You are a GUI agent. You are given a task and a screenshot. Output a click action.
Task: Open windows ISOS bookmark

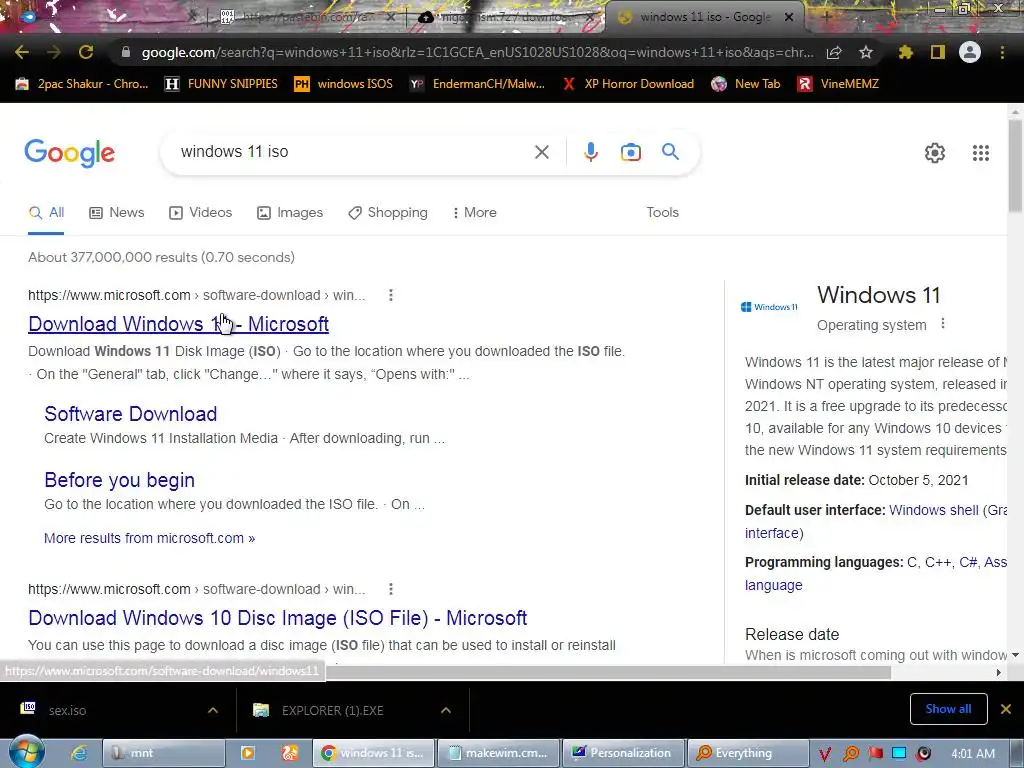click(344, 84)
